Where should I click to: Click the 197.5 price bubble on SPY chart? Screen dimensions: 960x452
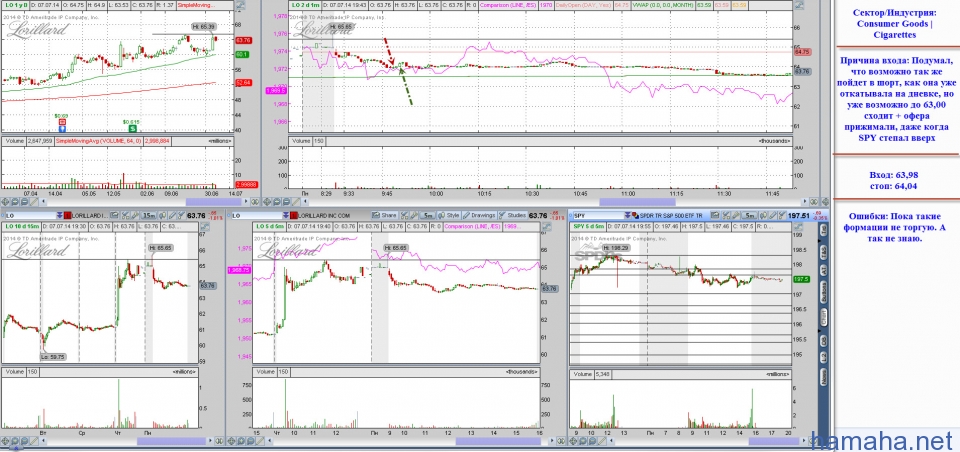click(802, 279)
